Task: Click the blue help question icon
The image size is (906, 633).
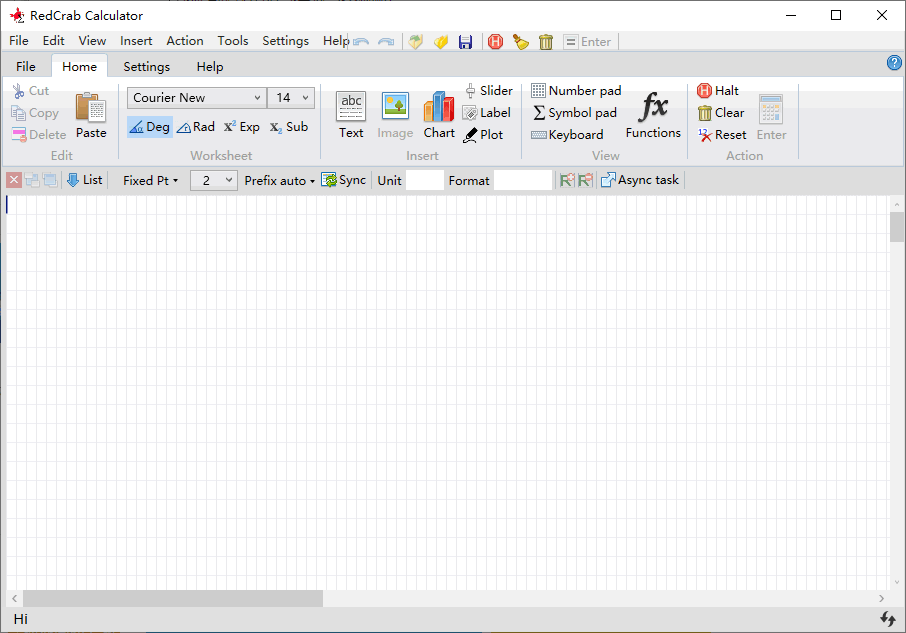Action: pos(894,63)
